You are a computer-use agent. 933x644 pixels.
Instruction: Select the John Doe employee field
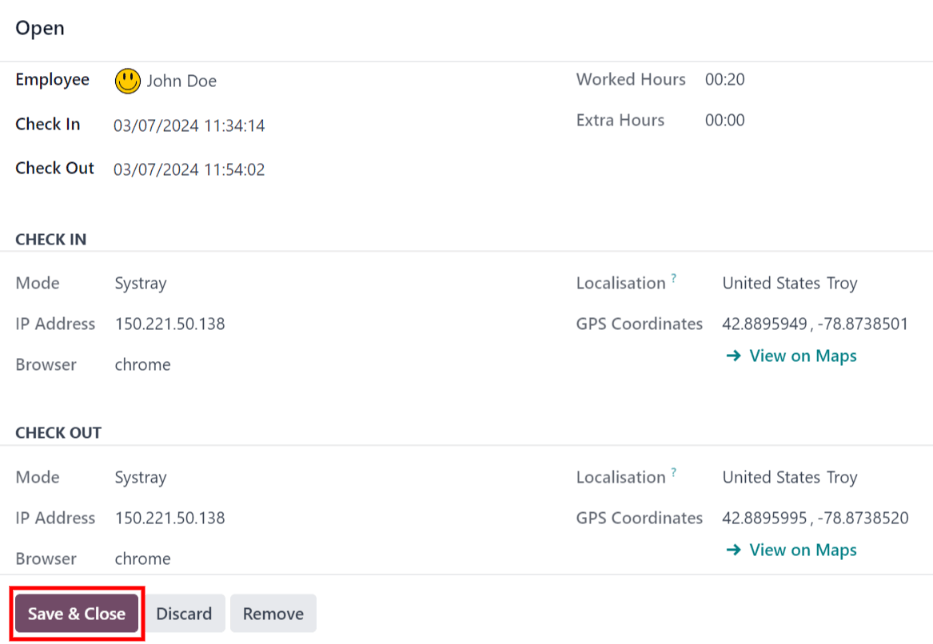[181, 81]
